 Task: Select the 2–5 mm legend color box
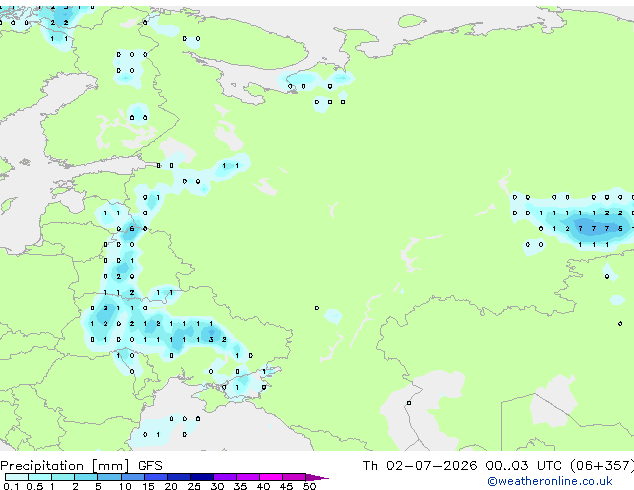pos(86,477)
